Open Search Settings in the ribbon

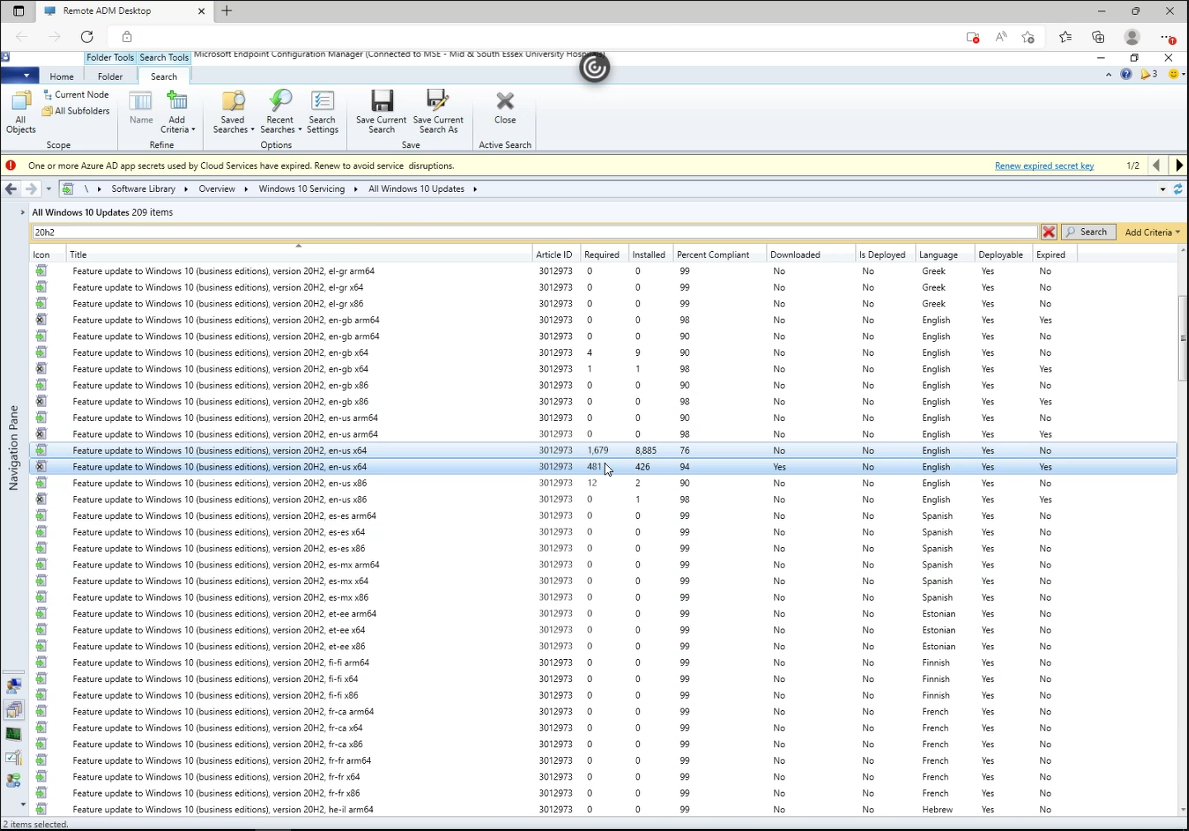point(322,110)
